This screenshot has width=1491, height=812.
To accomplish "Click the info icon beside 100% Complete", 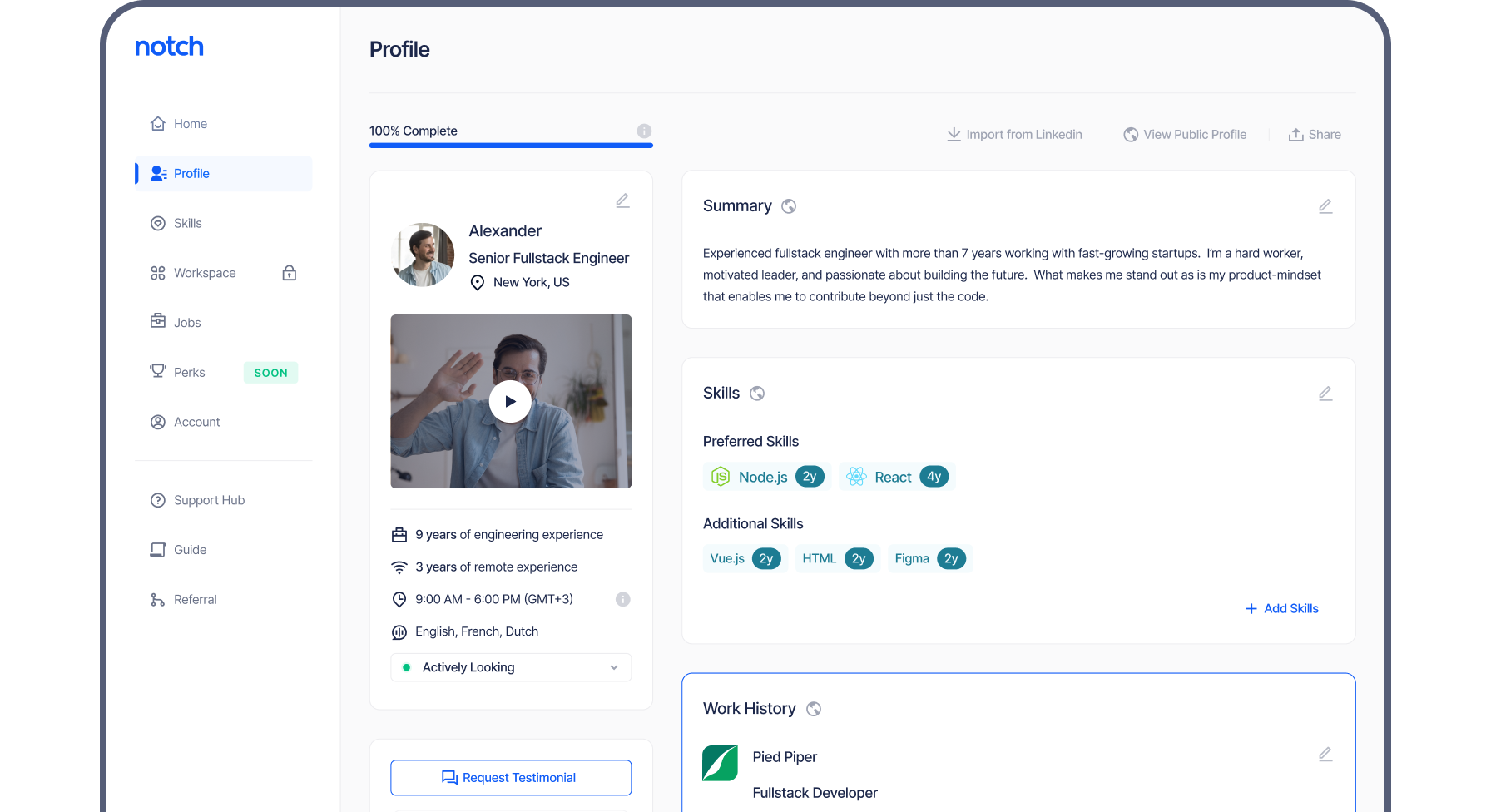I will [x=644, y=131].
